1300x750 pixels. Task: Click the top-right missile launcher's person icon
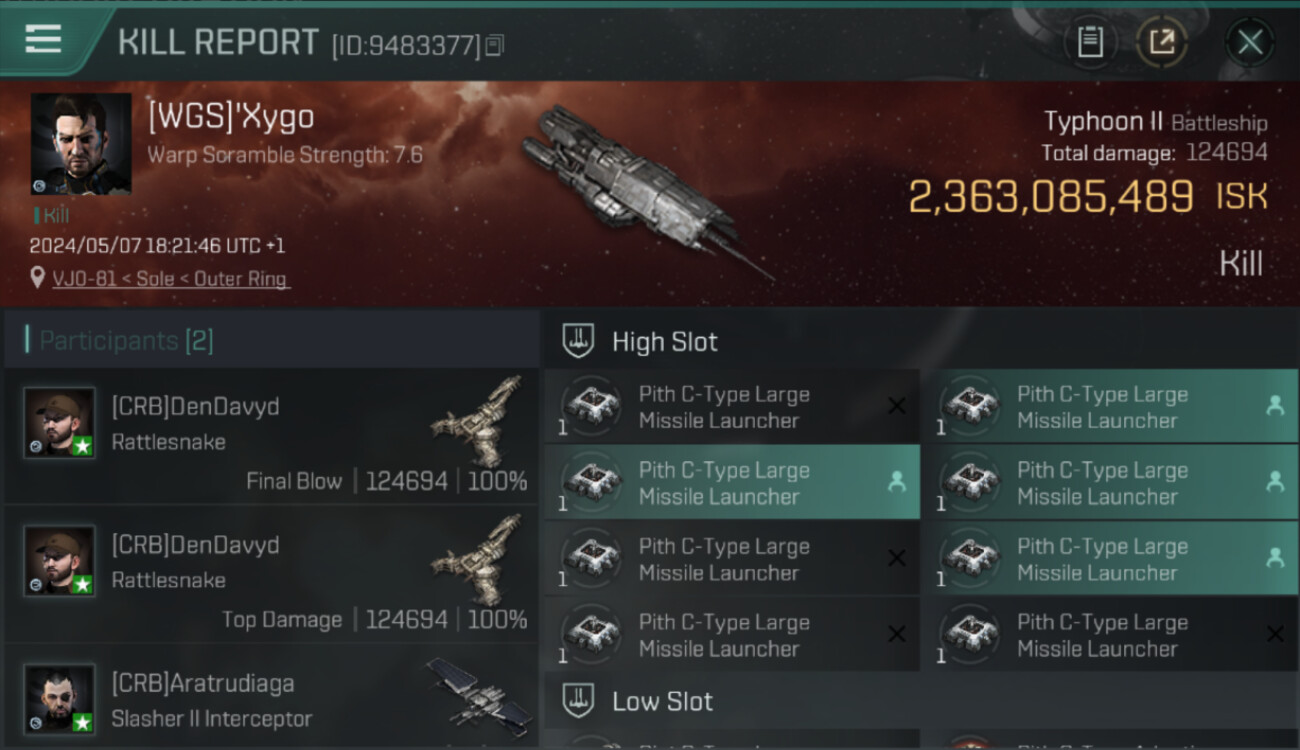tap(1274, 406)
